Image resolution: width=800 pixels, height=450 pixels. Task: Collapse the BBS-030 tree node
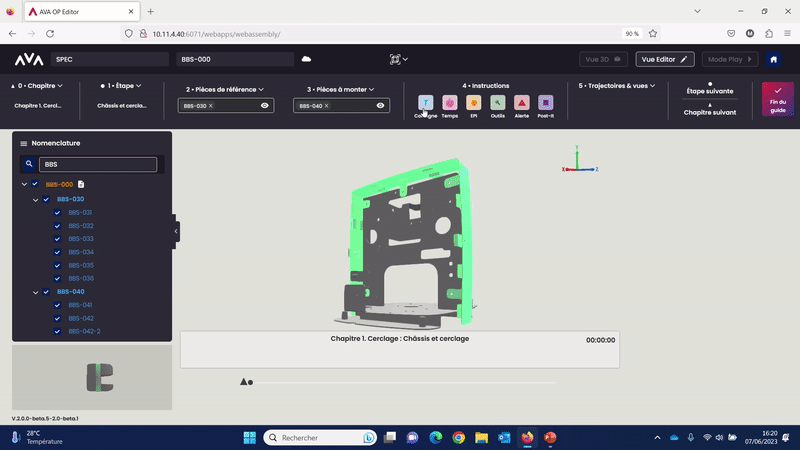tap(35, 199)
